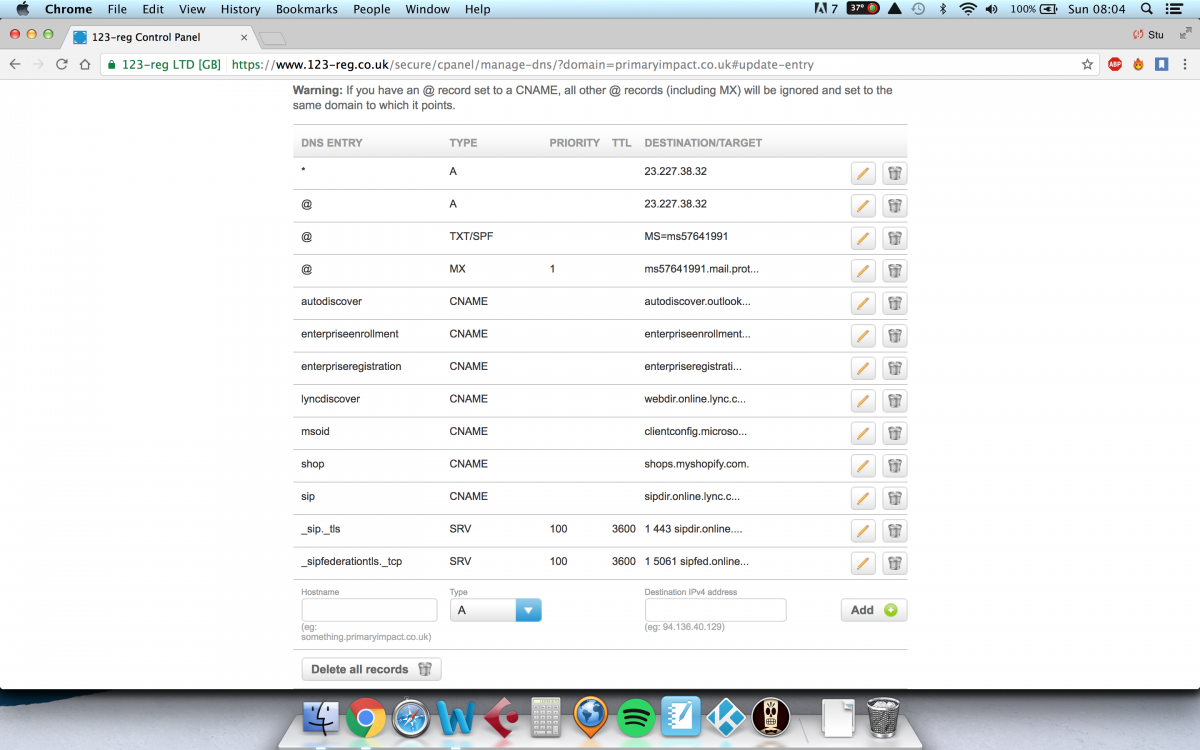The width and height of the screenshot is (1200, 750).
Task: Edit the _sipfederationtls._tcp SRV record
Action: [863, 563]
